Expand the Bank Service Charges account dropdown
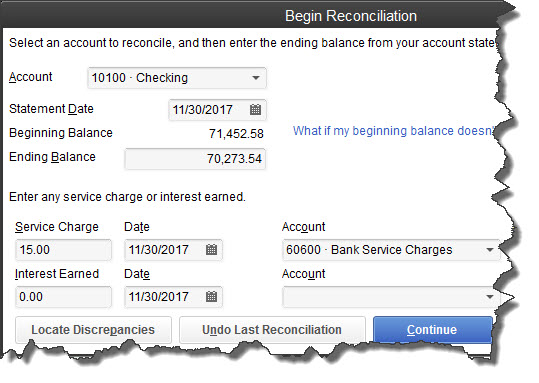 [490, 250]
